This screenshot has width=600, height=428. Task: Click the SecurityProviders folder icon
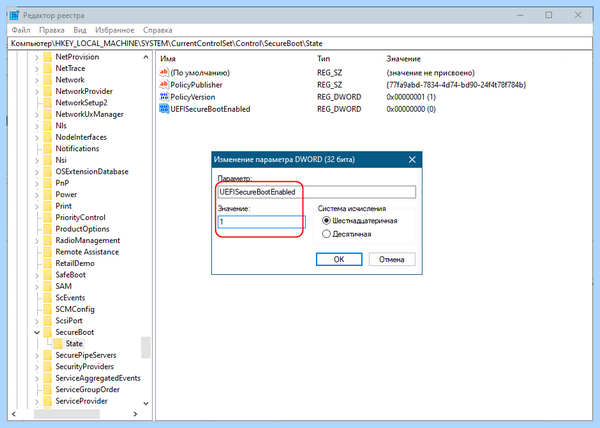point(47,367)
